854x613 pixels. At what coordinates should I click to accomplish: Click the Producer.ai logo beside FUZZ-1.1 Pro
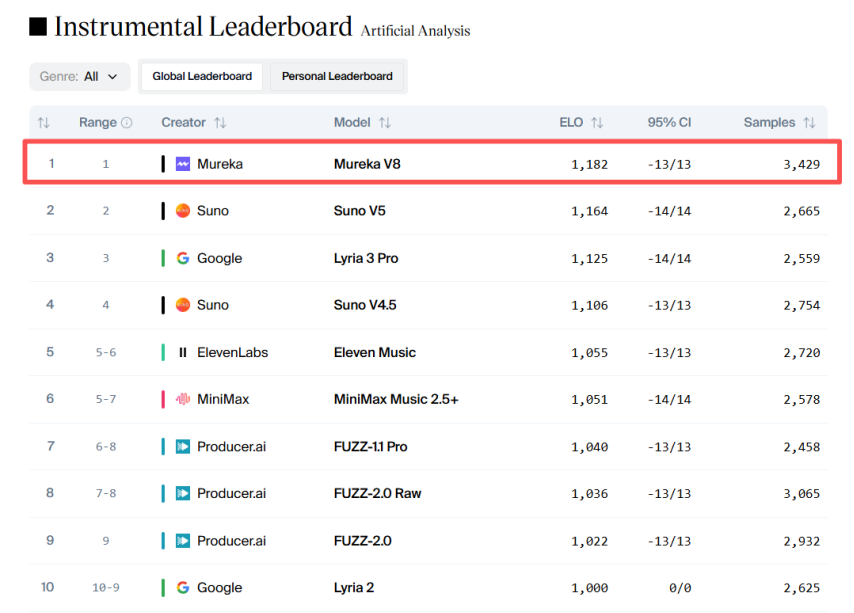(183, 446)
